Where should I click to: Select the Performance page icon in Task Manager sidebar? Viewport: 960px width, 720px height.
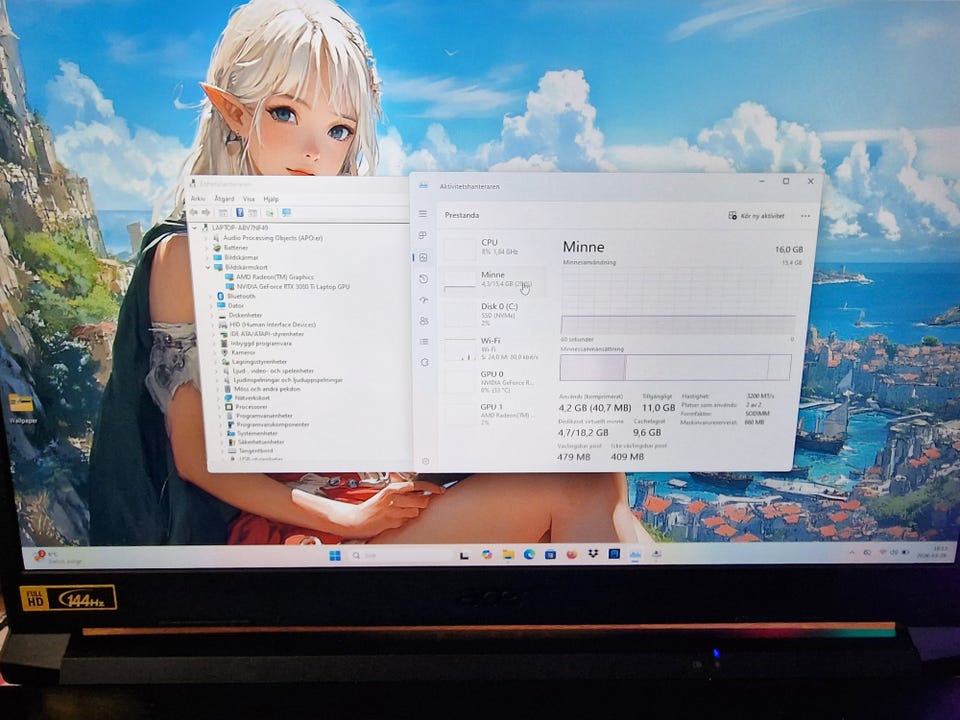[423, 257]
